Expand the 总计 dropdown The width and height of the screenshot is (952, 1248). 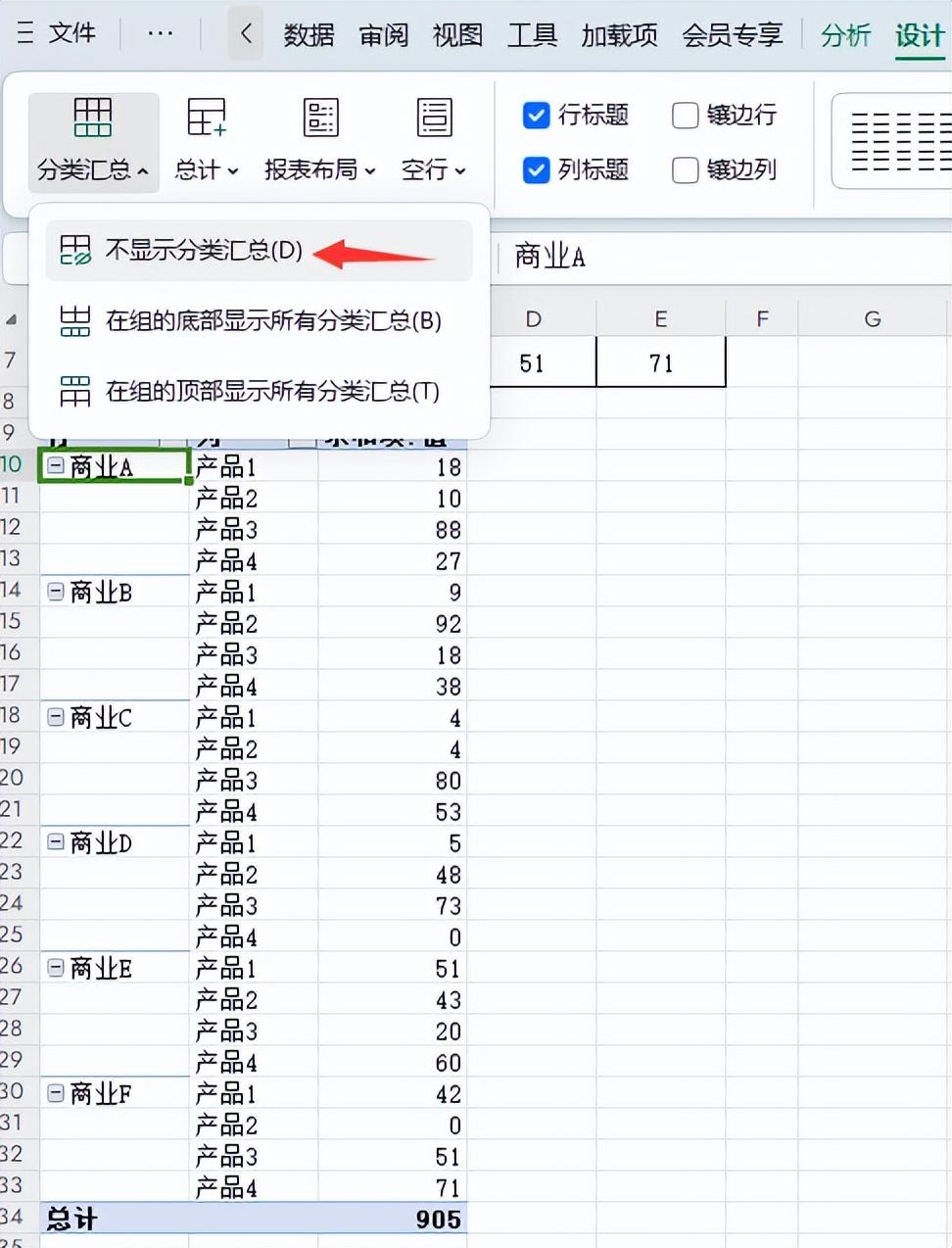pos(233,171)
